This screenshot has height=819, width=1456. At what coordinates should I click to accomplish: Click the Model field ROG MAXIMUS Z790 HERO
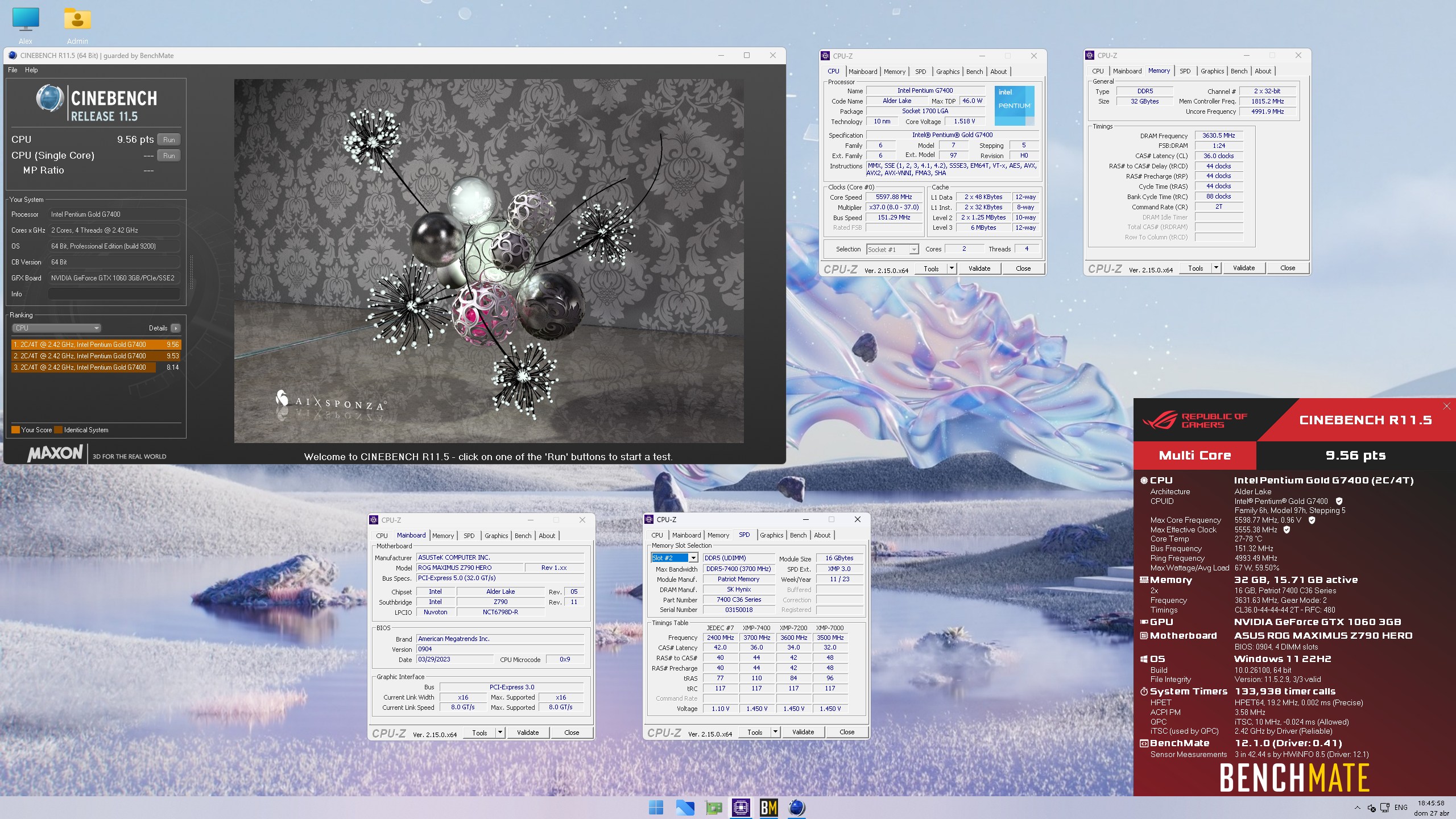click(x=470, y=568)
